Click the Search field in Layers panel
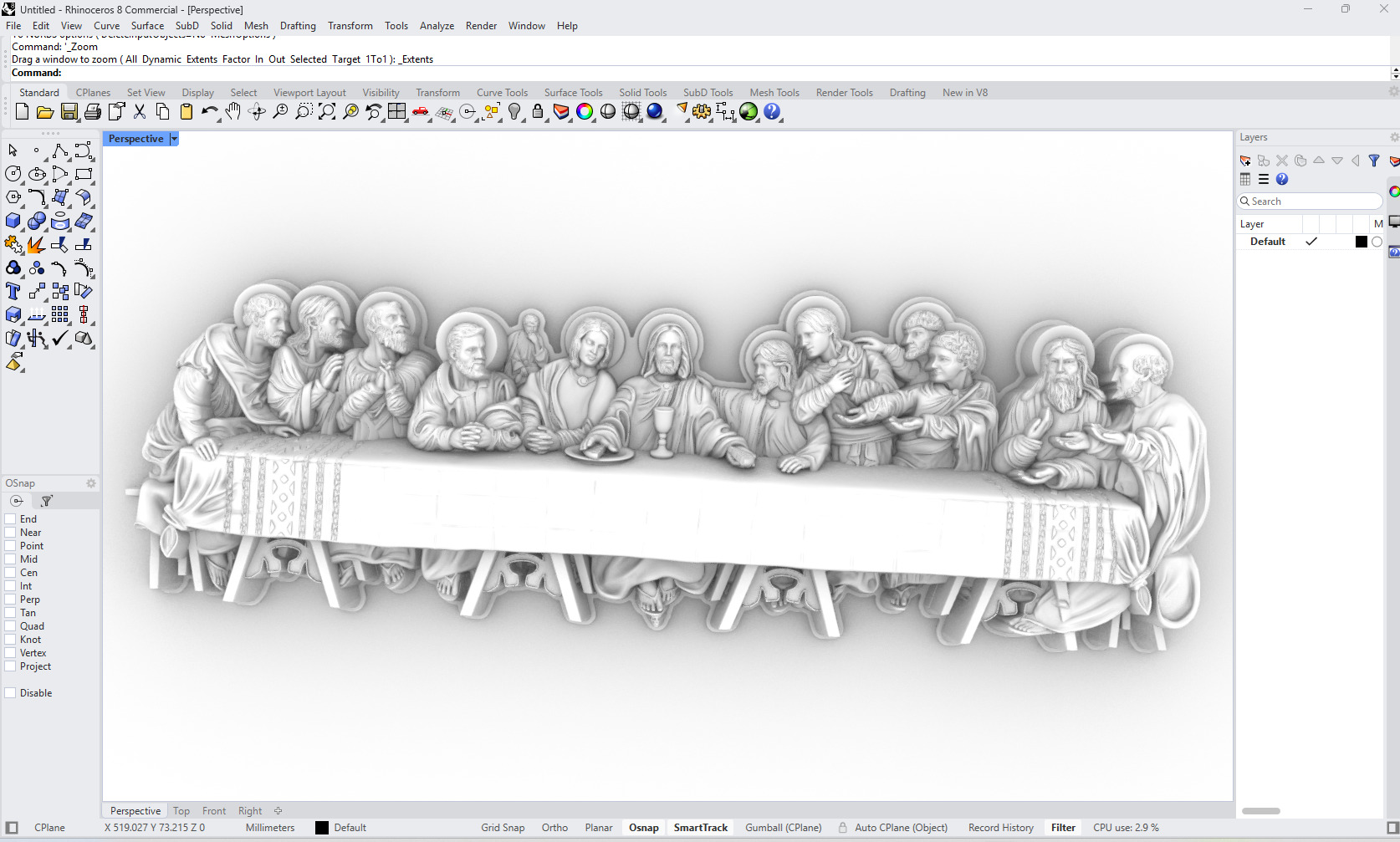The height and width of the screenshot is (842, 1400). pos(1310,202)
